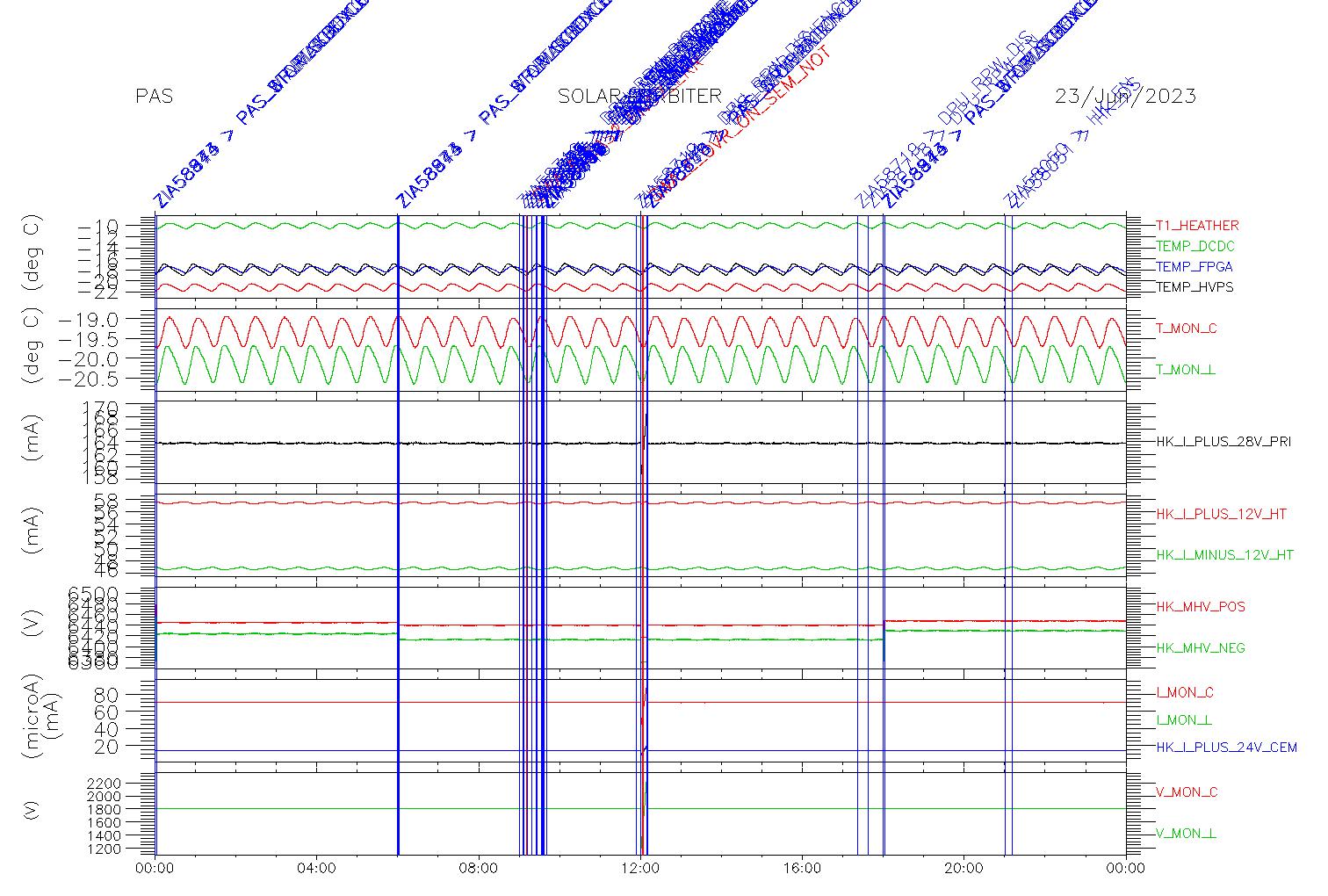
Task: Select the V_MON_C legend label
Action: point(1187,792)
